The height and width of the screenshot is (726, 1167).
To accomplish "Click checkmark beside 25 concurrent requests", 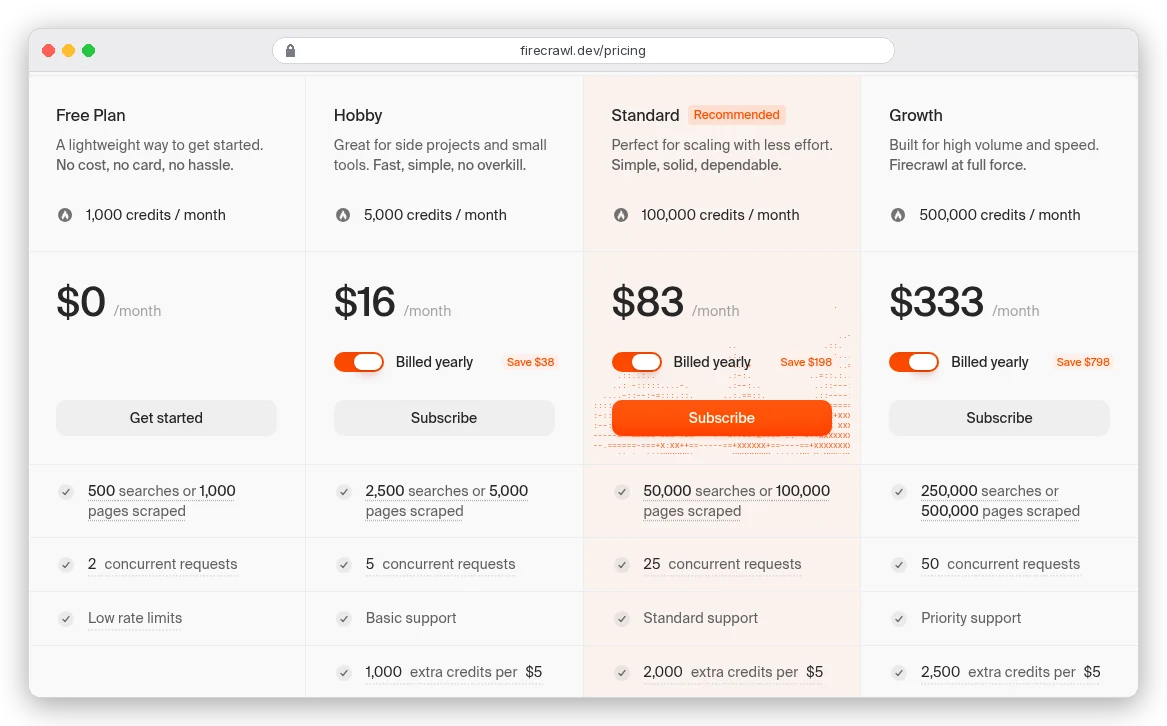I will click(621, 564).
